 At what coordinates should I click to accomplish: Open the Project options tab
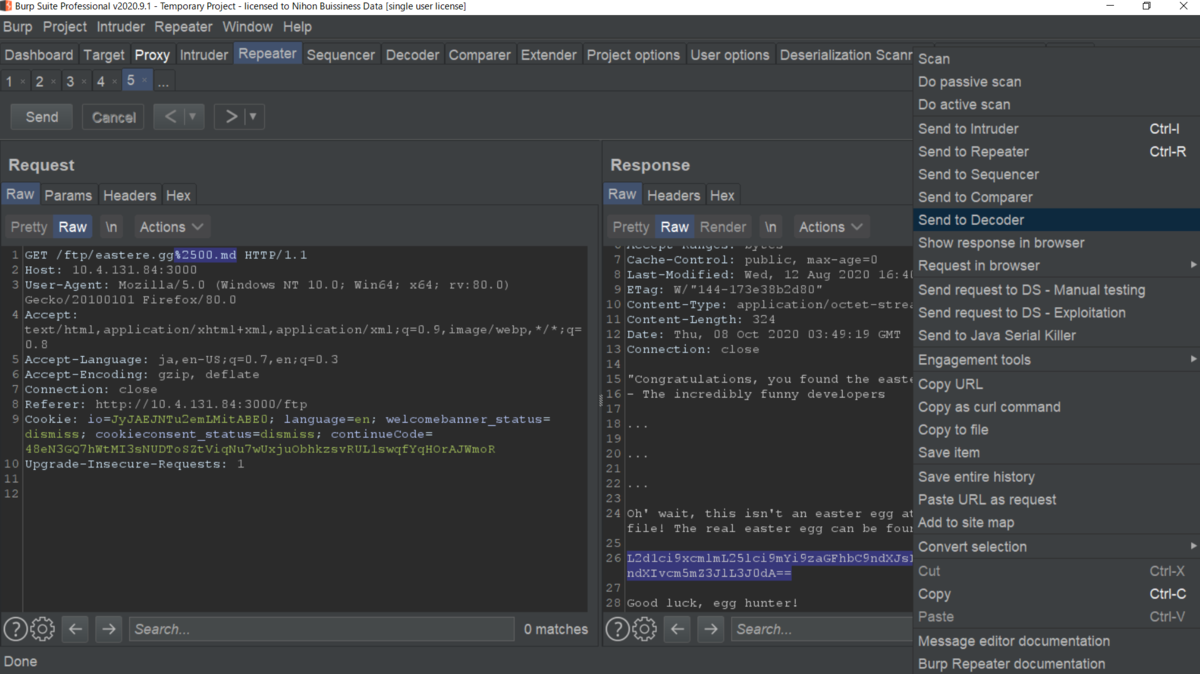[x=633, y=55]
